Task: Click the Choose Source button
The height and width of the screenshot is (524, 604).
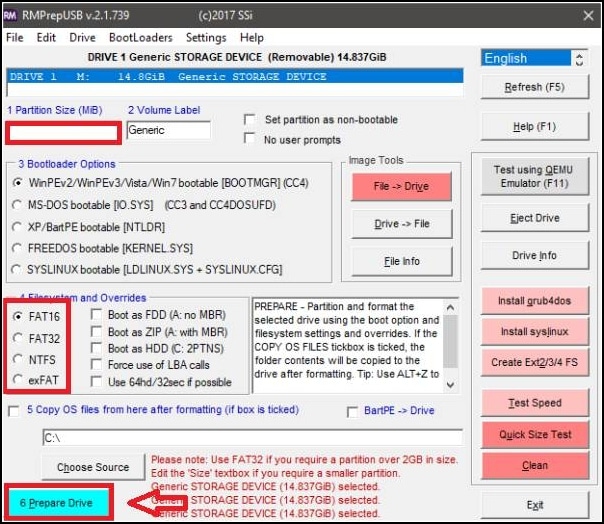Action: 93,467
